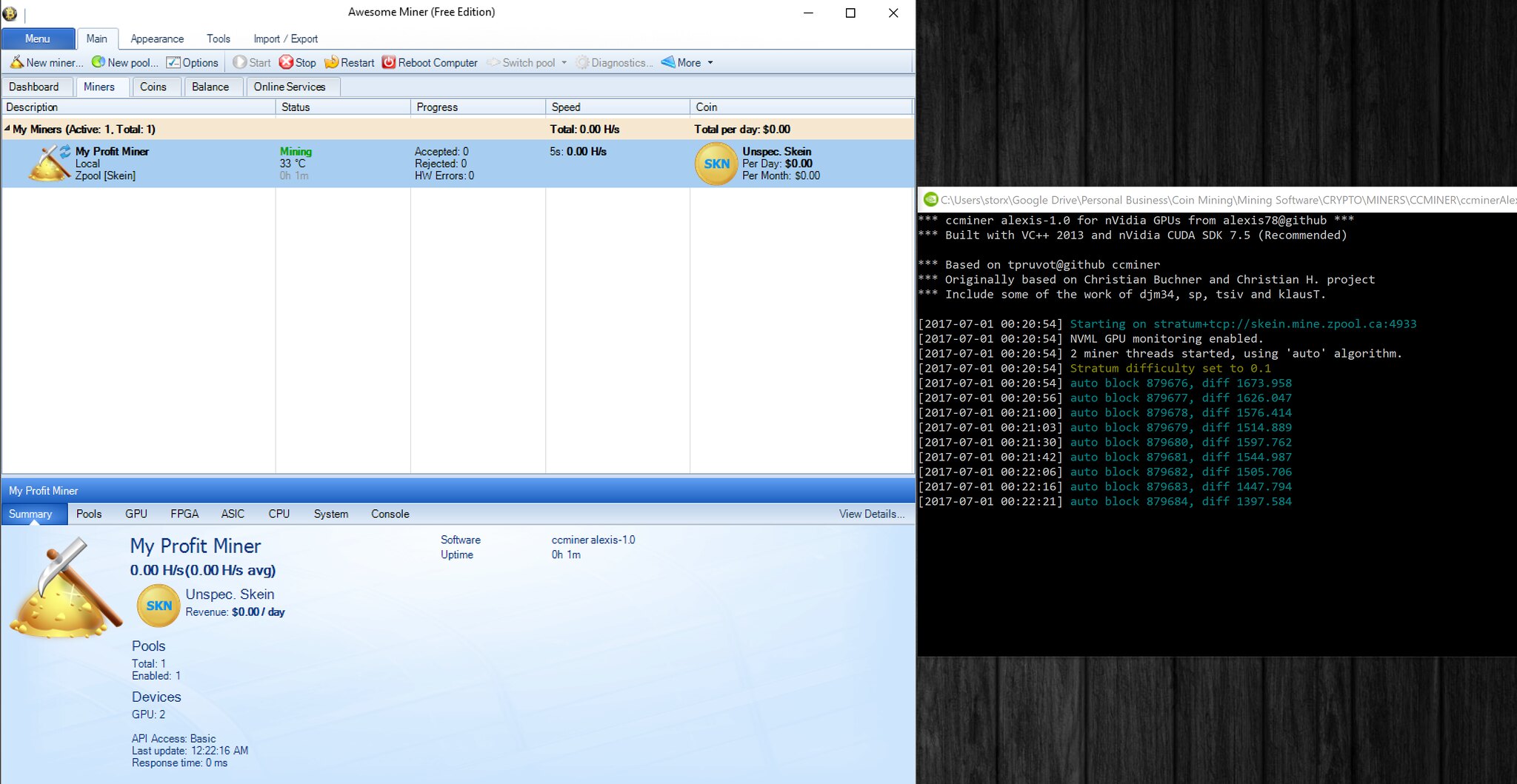This screenshot has width=1517, height=784.
Task: Click the 'Total per day: $0.00' text
Action: [742, 129]
